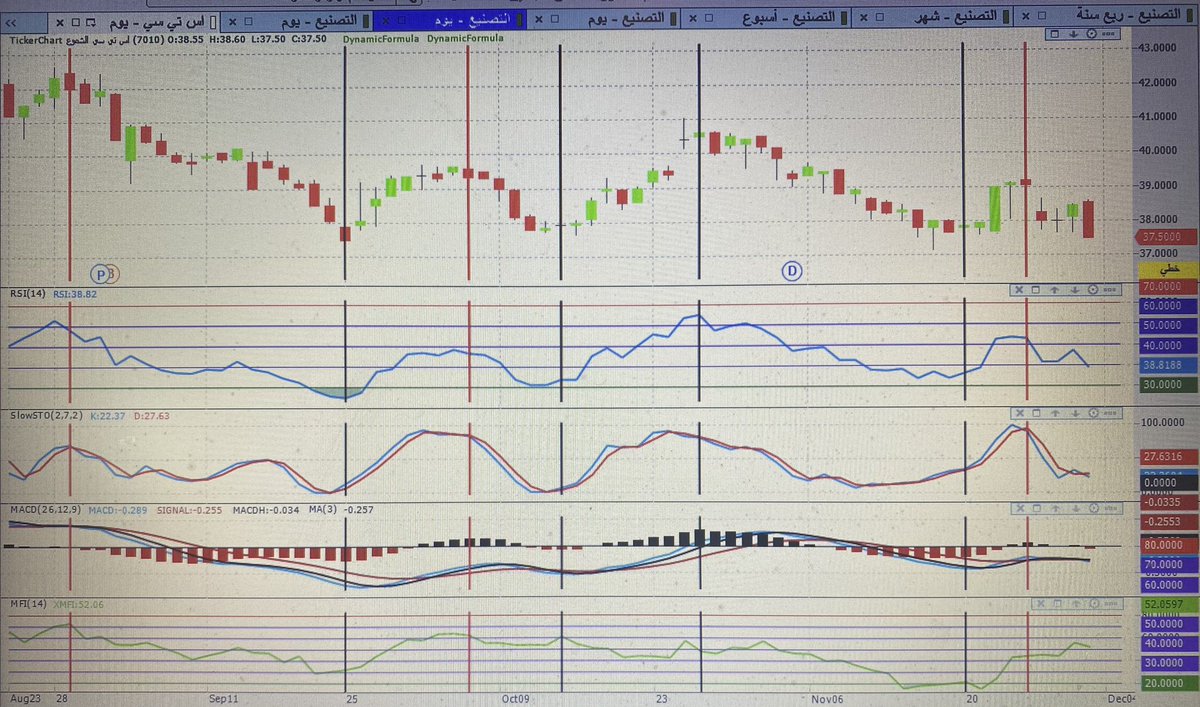Open SlowSTO panel settings gear

tap(1093, 413)
